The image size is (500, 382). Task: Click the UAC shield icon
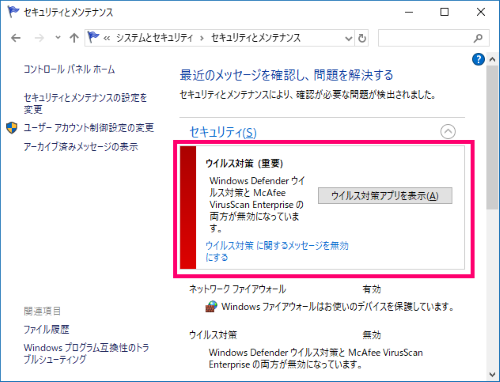(12, 128)
